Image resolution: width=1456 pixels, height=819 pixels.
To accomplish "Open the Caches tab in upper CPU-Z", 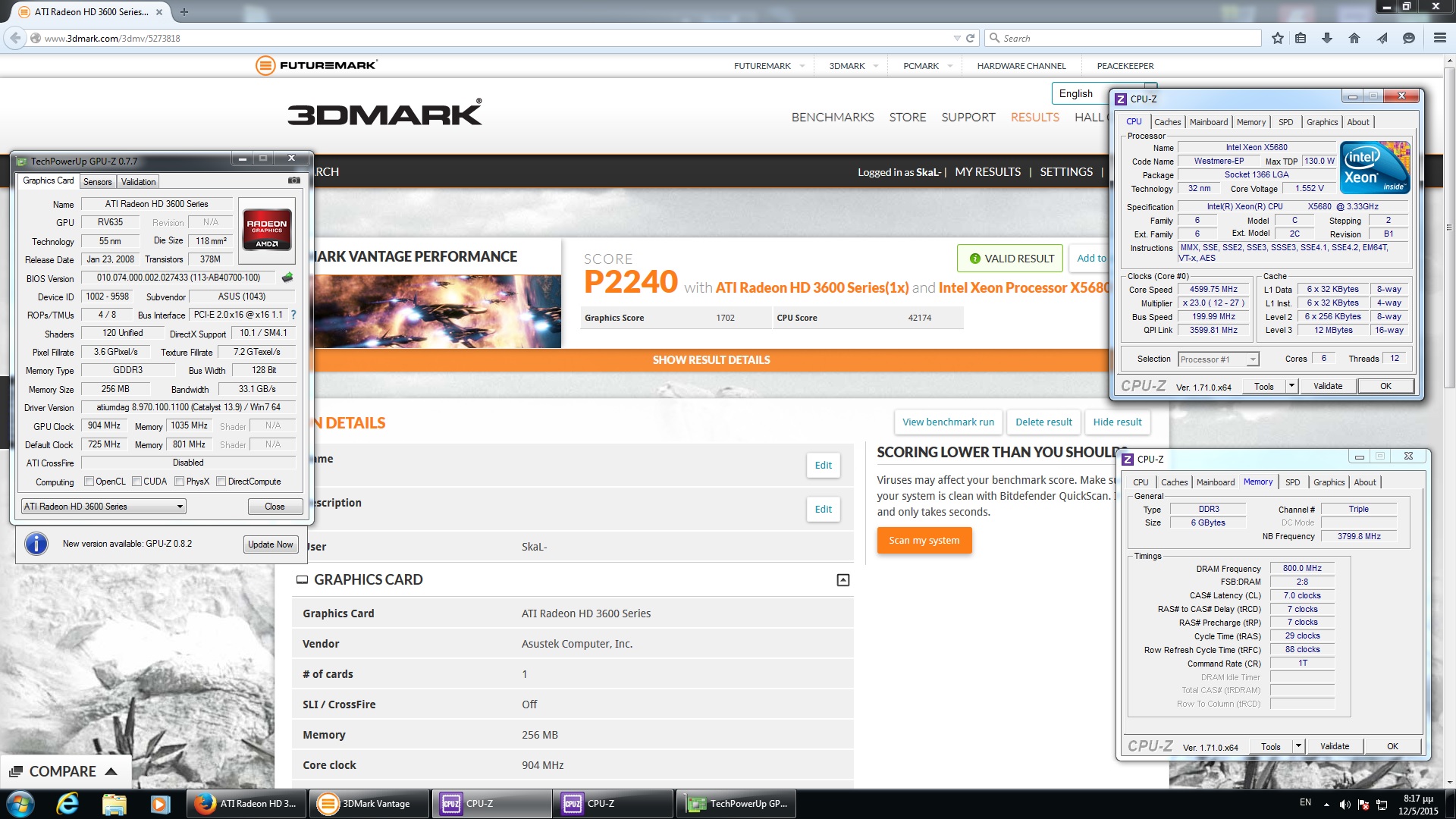I will point(1167,122).
